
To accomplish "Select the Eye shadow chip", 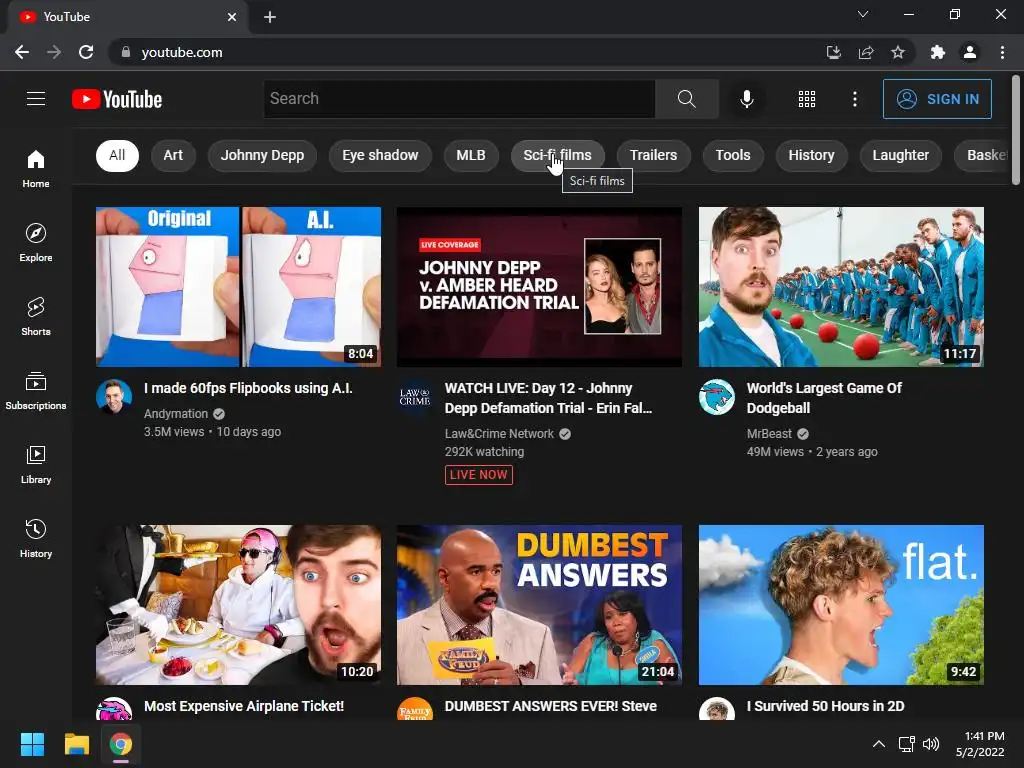I will [380, 155].
